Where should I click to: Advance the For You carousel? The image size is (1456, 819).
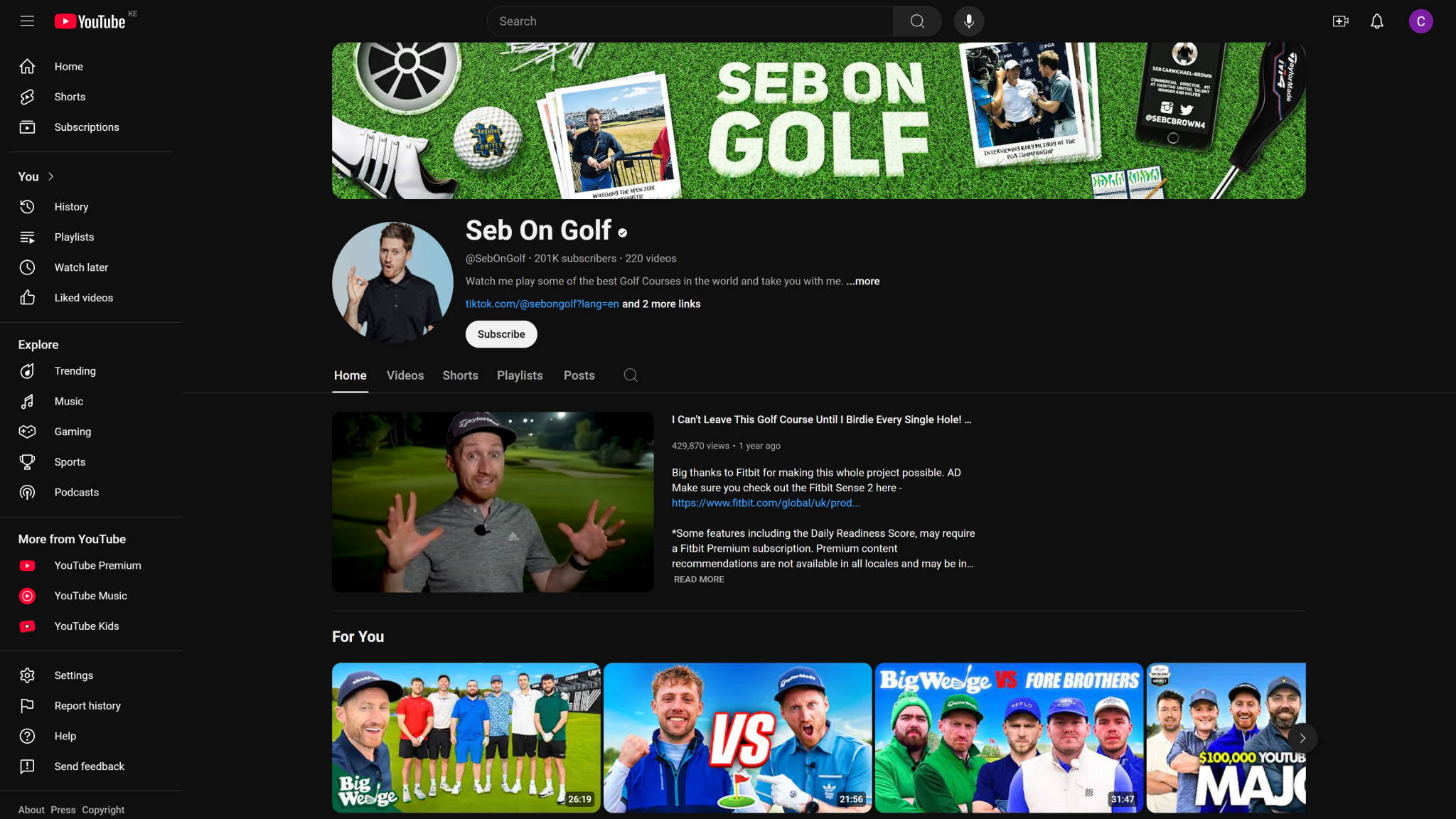(x=1302, y=738)
